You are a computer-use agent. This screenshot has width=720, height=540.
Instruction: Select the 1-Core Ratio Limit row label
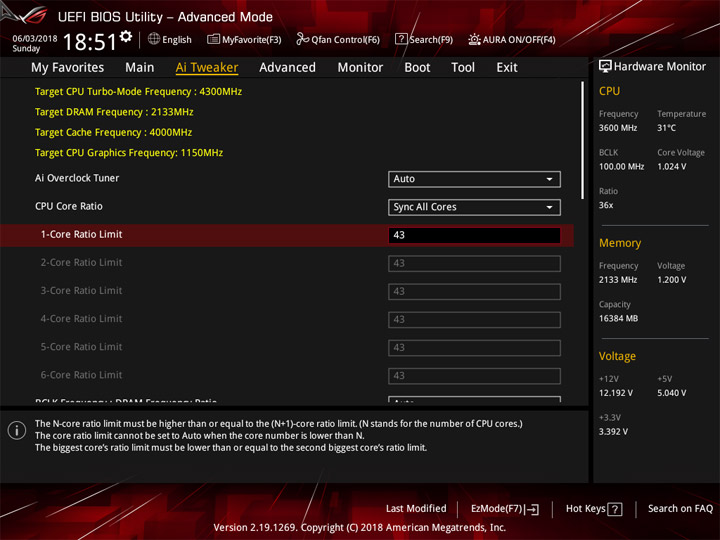pyautogui.click(x=81, y=234)
